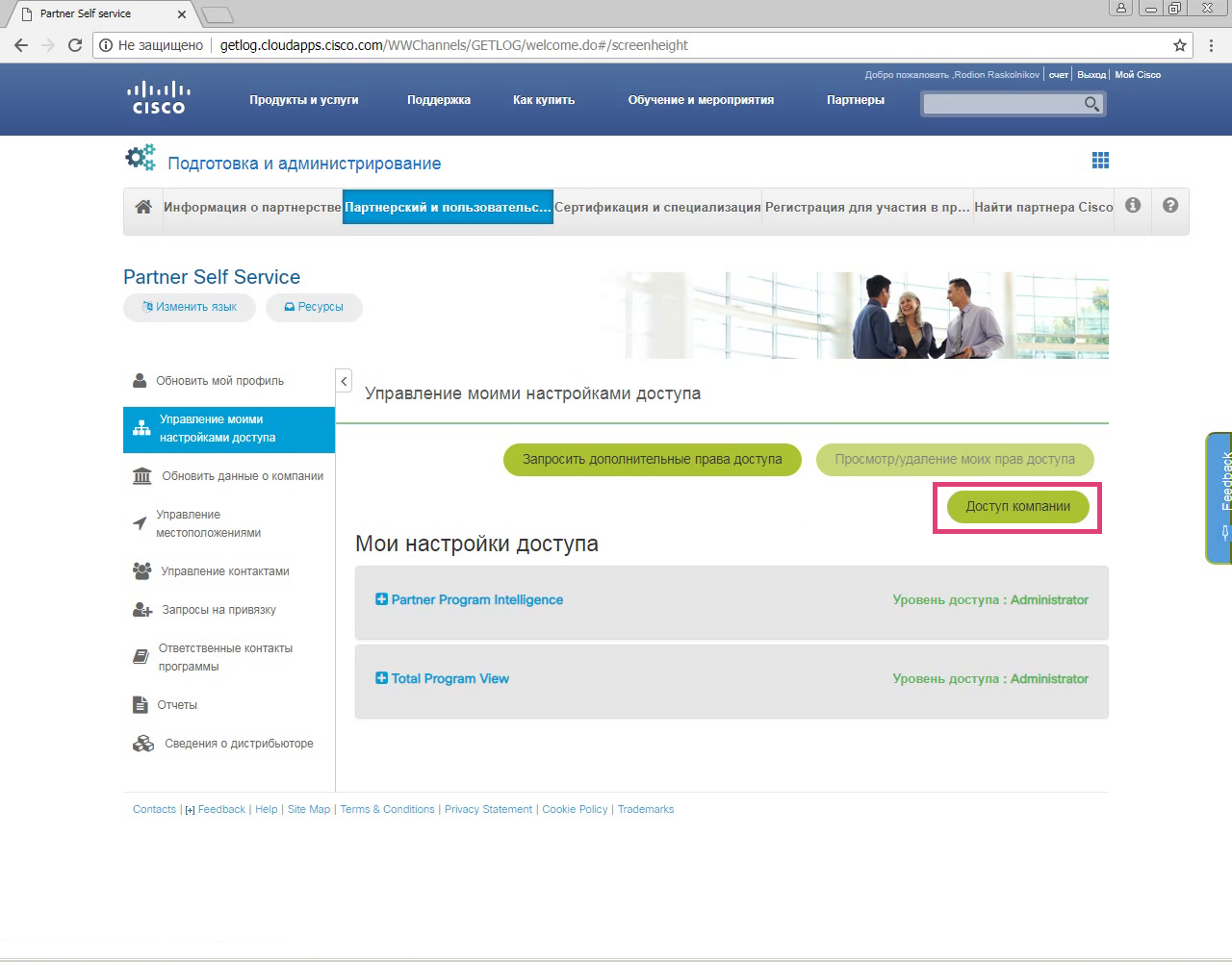Click the Help footer link
This screenshot has width=1232, height=962.
[x=267, y=810]
